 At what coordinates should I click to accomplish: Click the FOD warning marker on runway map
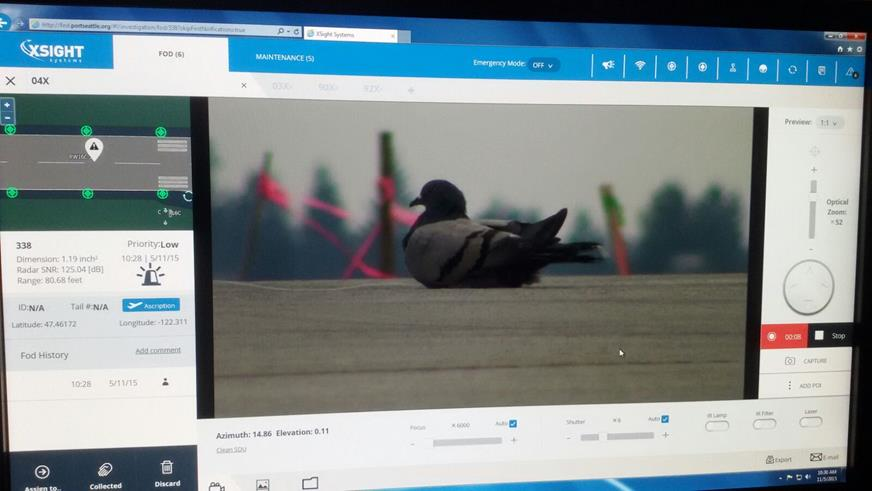click(x=94, y=150)
